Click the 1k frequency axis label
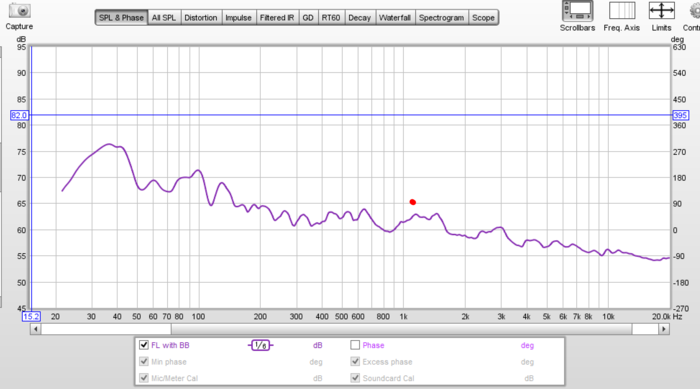 pos(404,317)
